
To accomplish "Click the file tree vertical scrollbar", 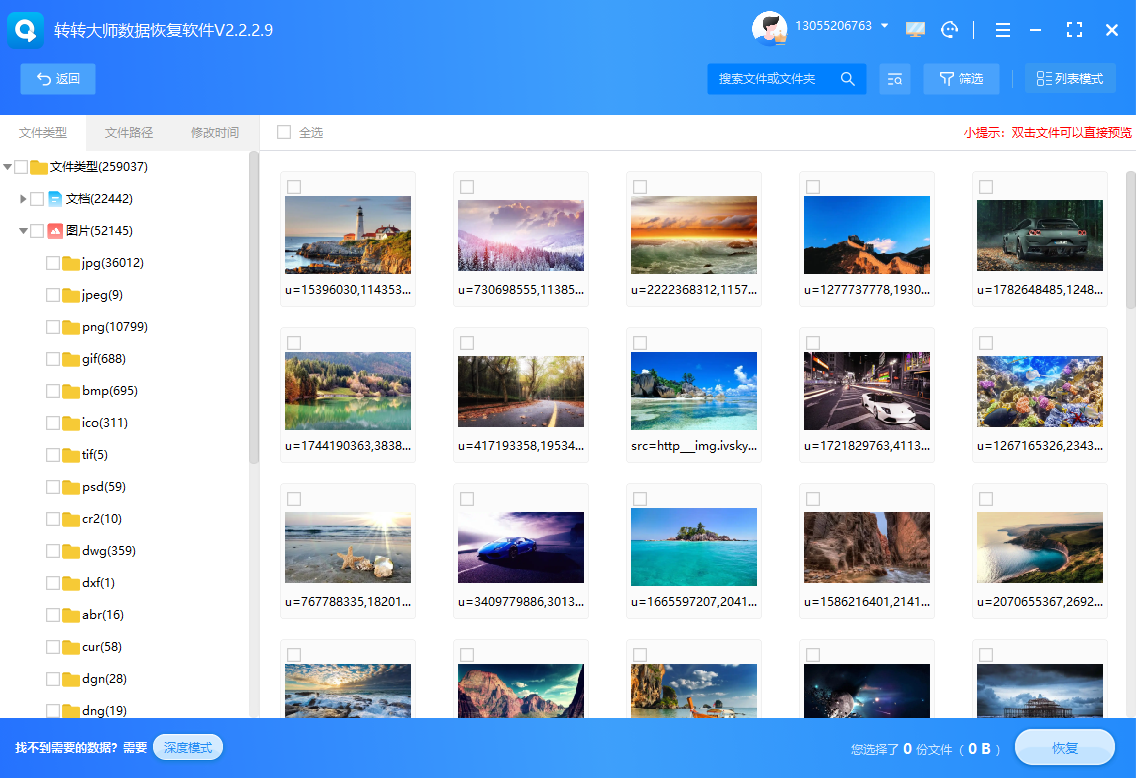I will pos(254,307).
